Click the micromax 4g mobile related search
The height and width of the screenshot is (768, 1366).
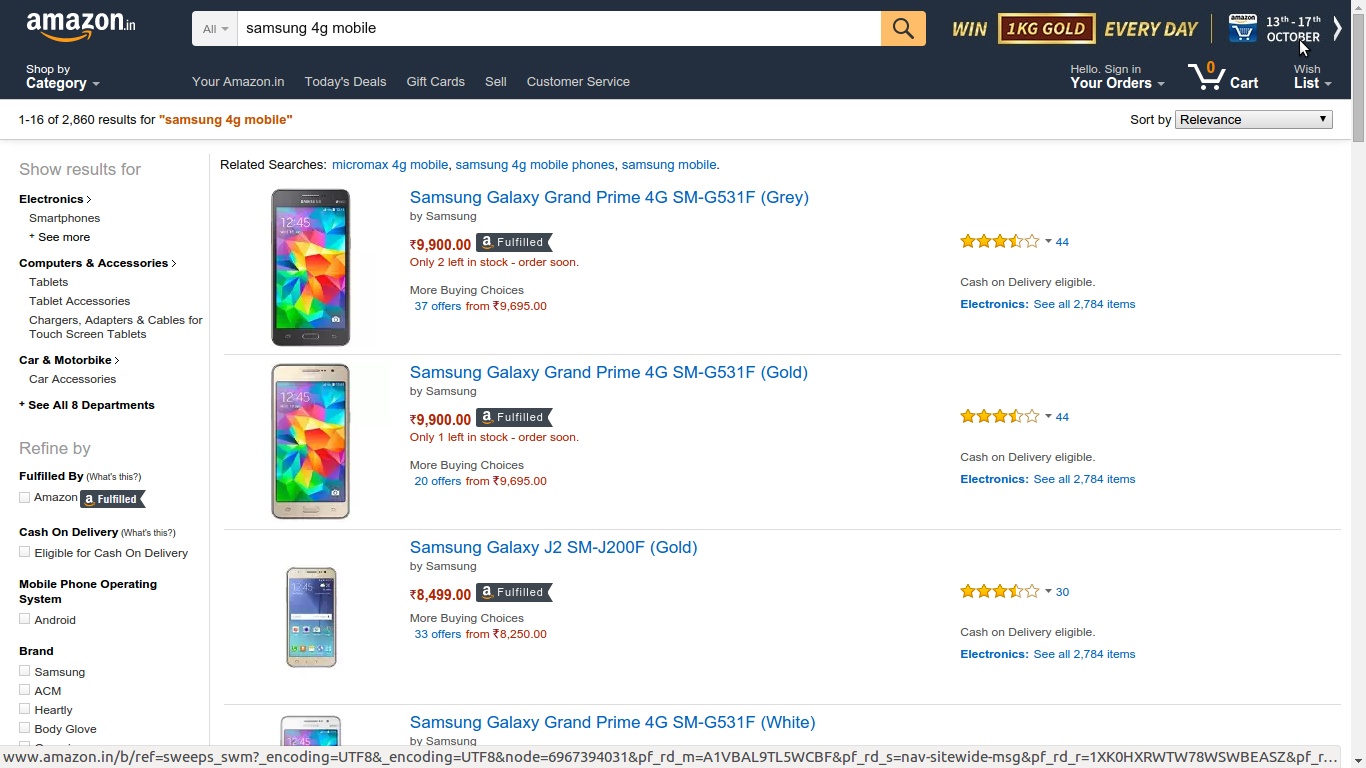pos(390,165)
